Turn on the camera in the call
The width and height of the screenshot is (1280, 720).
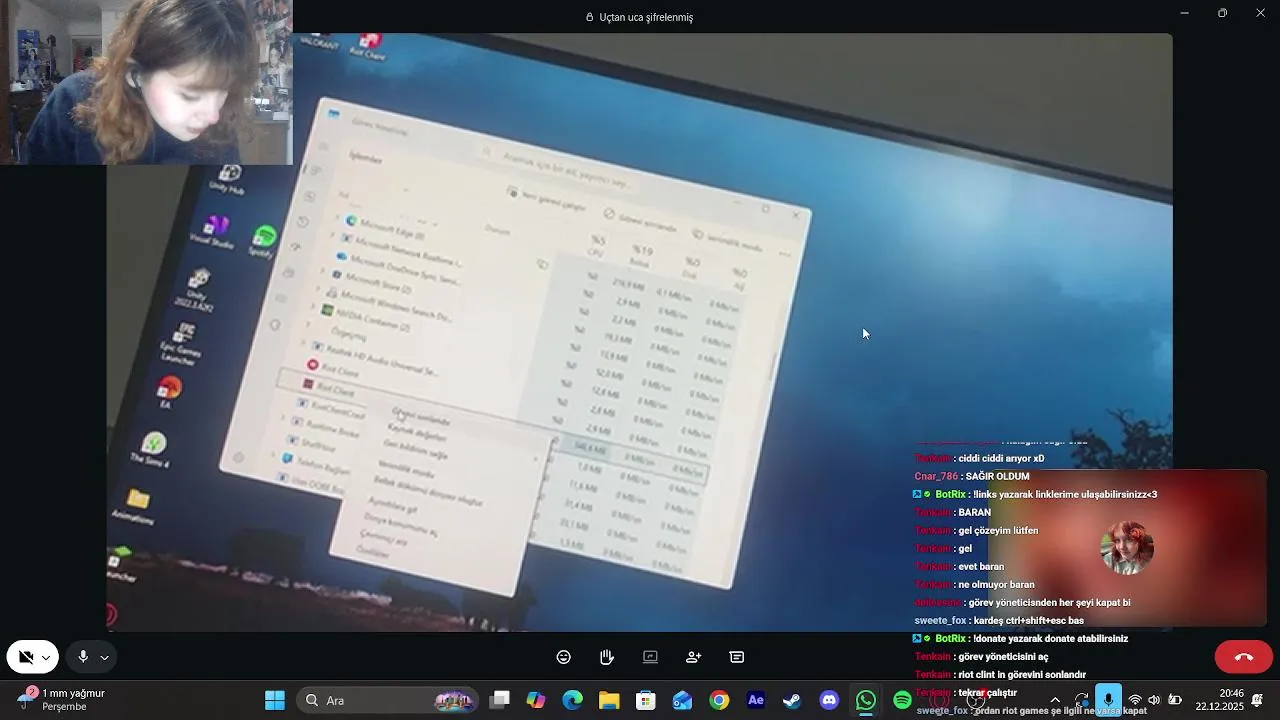click(26, 657)
